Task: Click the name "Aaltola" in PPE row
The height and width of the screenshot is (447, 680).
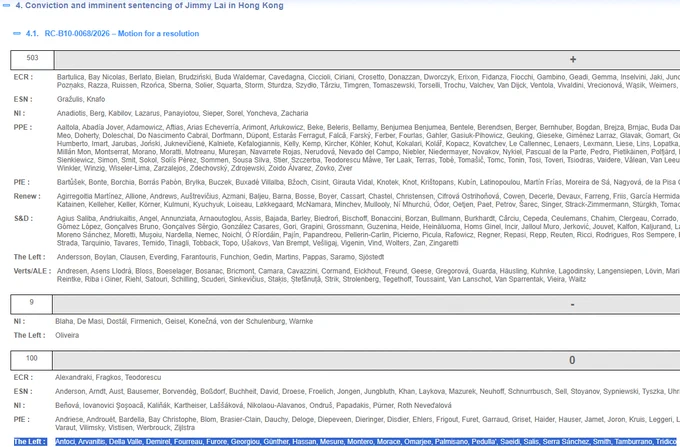Action: [68, 127]
